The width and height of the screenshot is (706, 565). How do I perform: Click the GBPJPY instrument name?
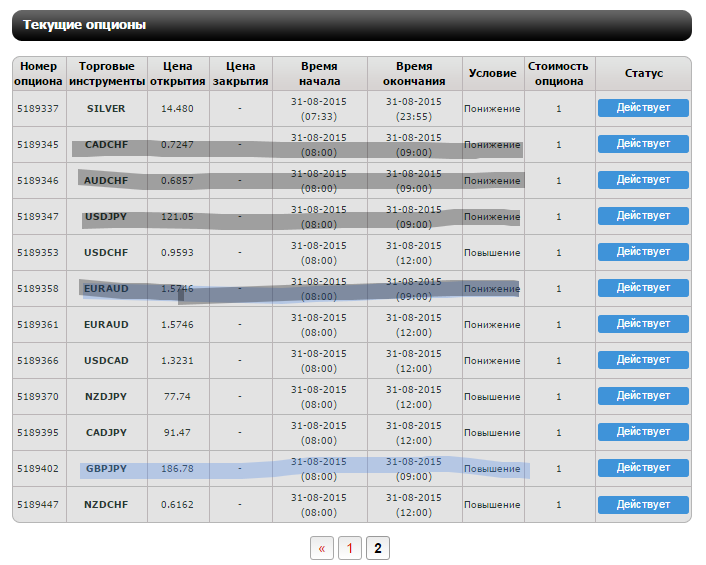[x=106, y=469]
